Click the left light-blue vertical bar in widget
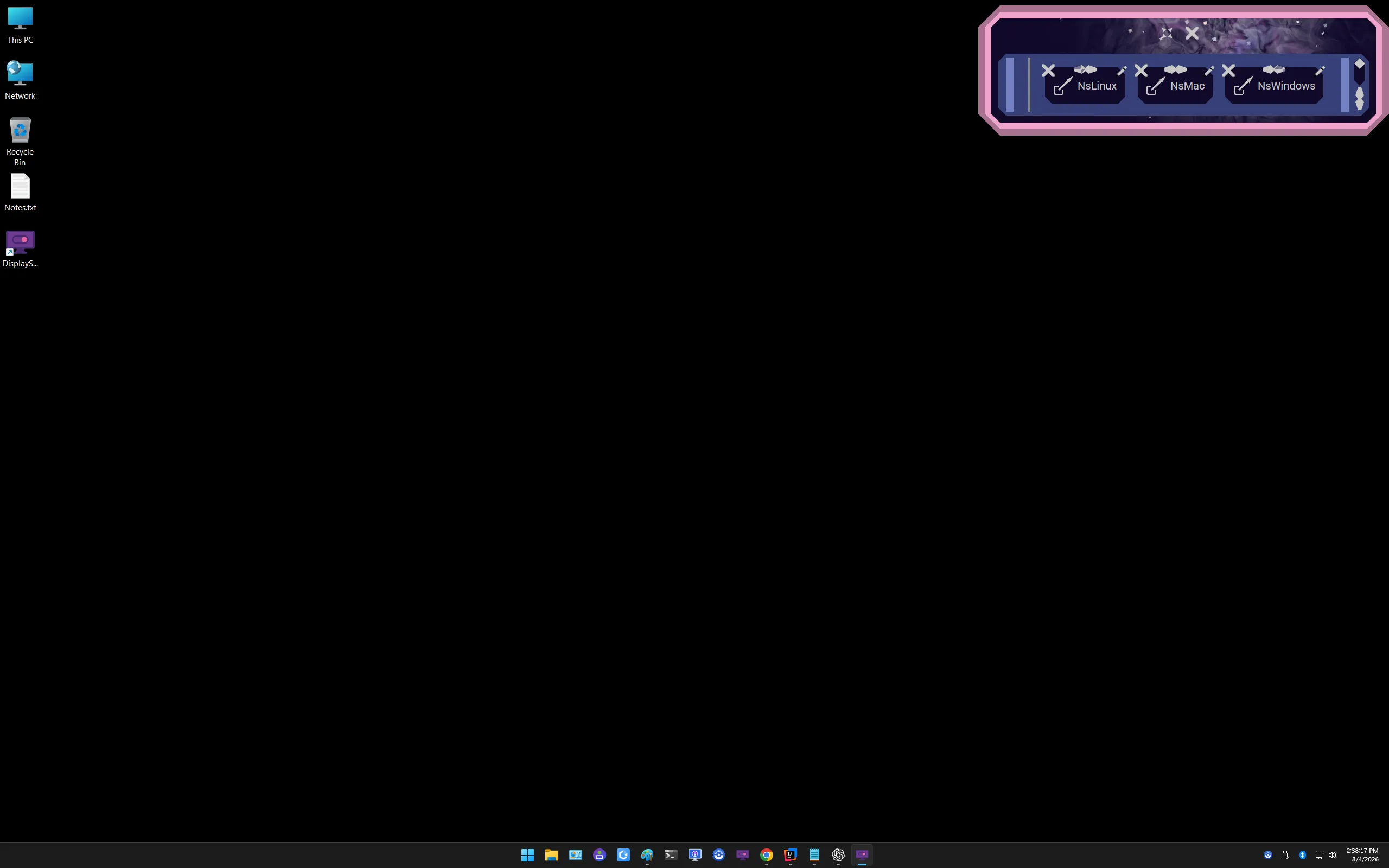Image resolution: width=1389 pixels, height=868 pixels. [1010, 85]
